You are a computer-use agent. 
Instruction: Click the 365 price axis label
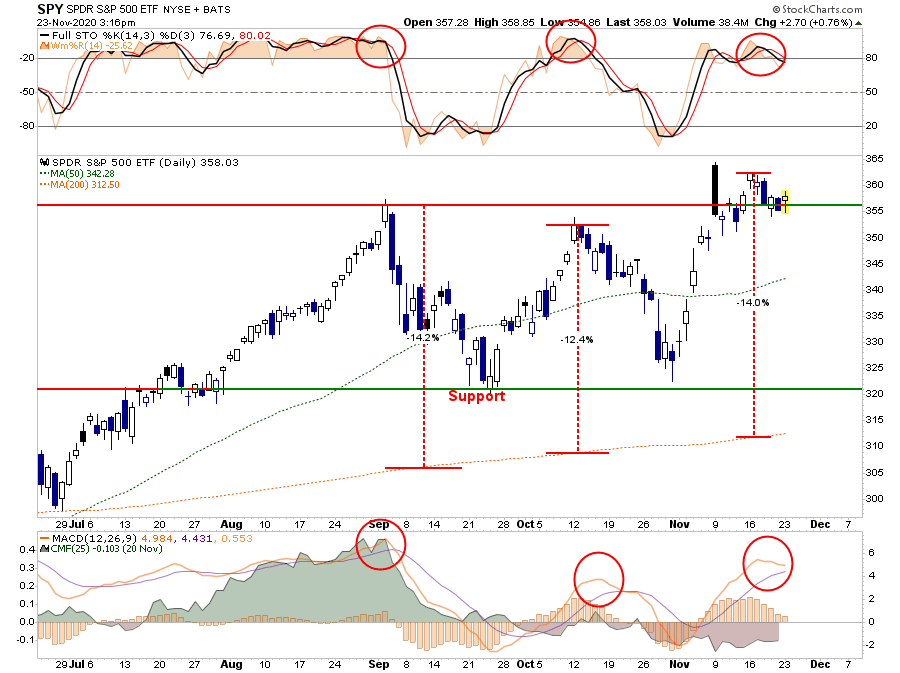click(875, 159)
